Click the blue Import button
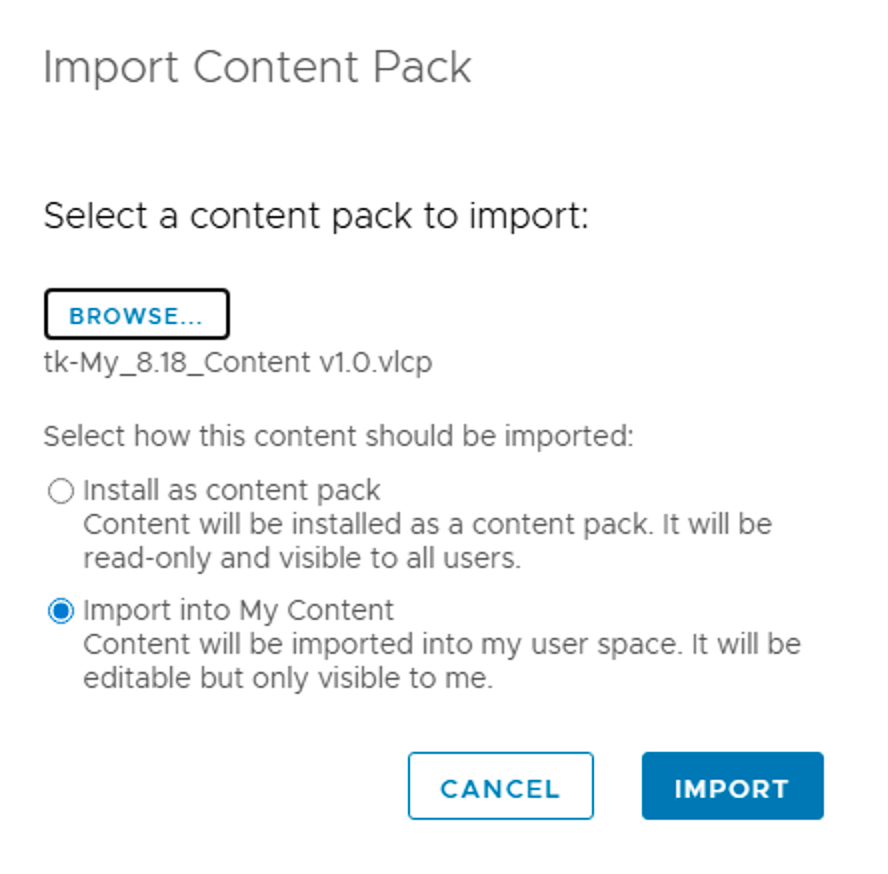Viewport: 888px width, 874px height. tap(732, 787)
